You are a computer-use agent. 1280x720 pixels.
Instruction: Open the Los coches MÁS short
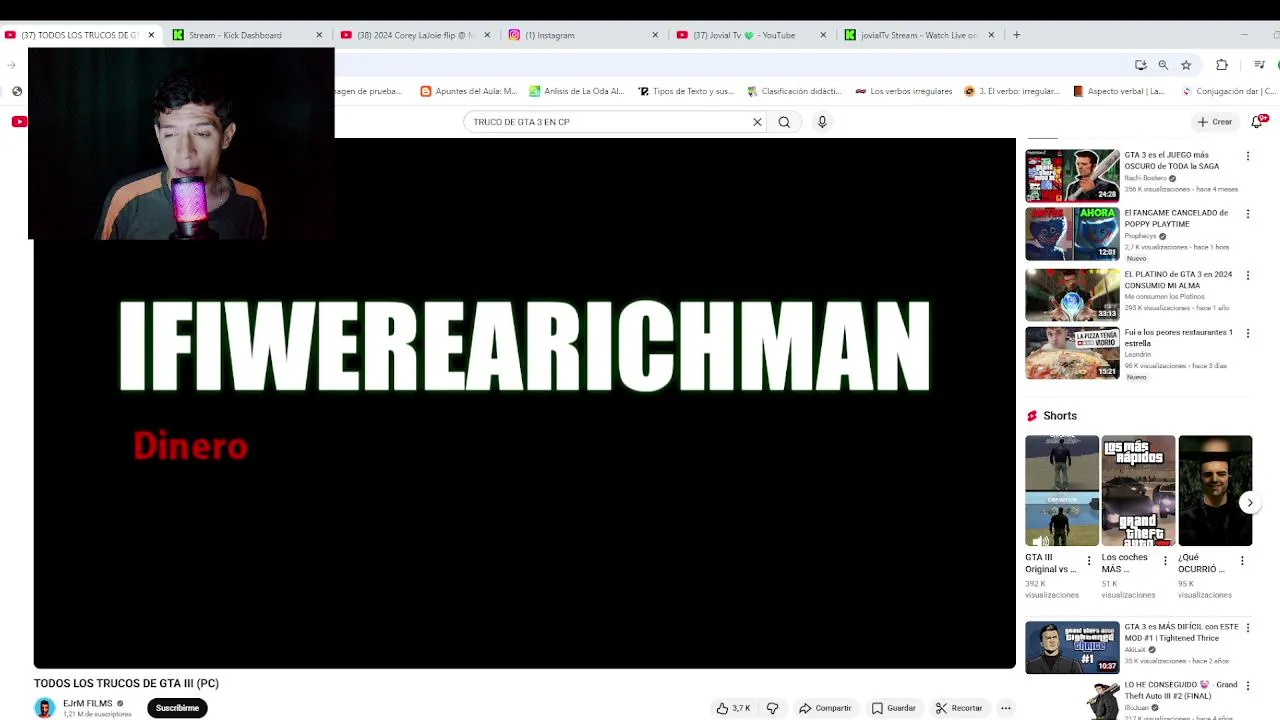pos(1138,490)
